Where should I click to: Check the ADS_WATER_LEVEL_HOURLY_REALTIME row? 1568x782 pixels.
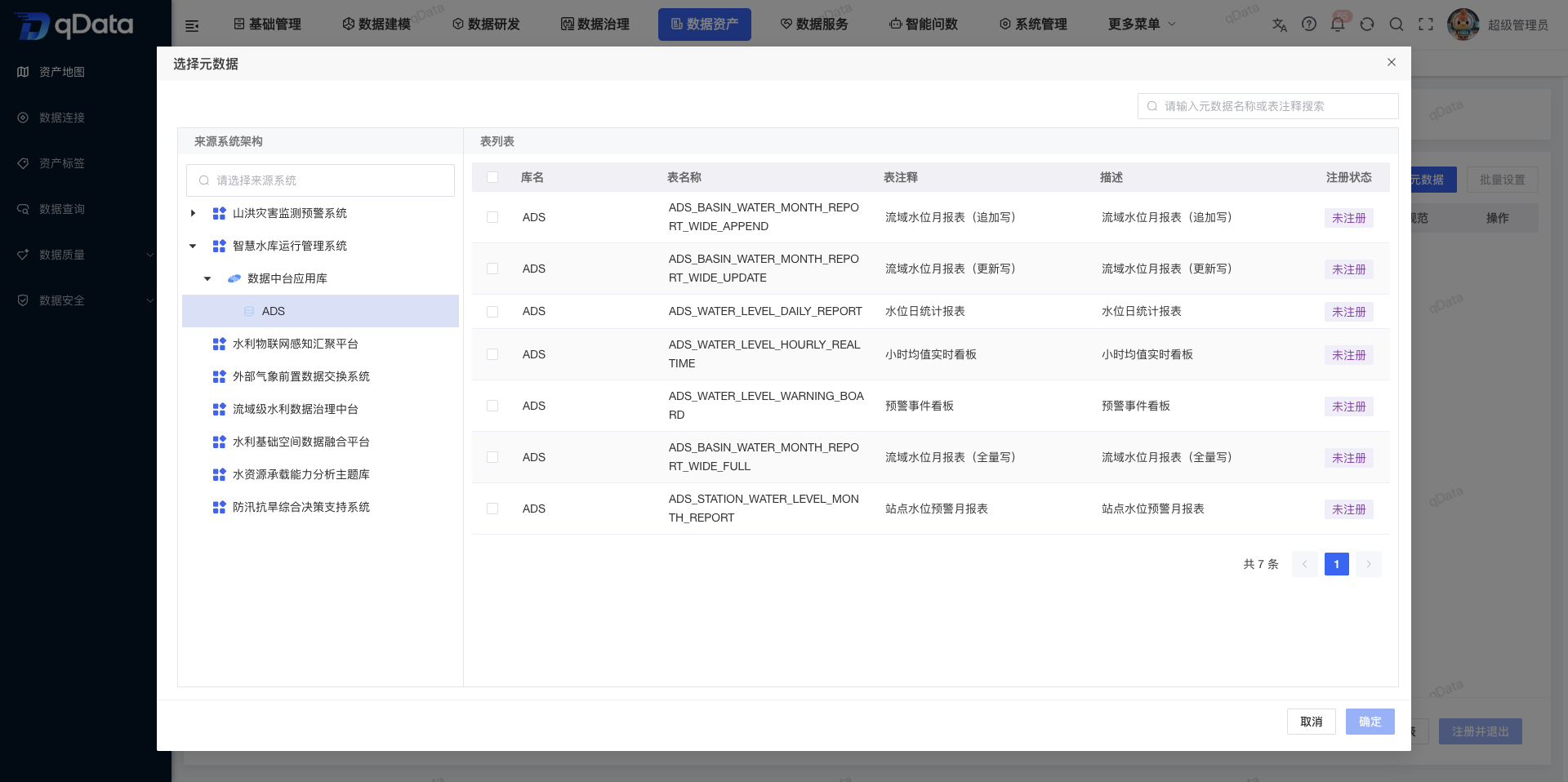492,354
